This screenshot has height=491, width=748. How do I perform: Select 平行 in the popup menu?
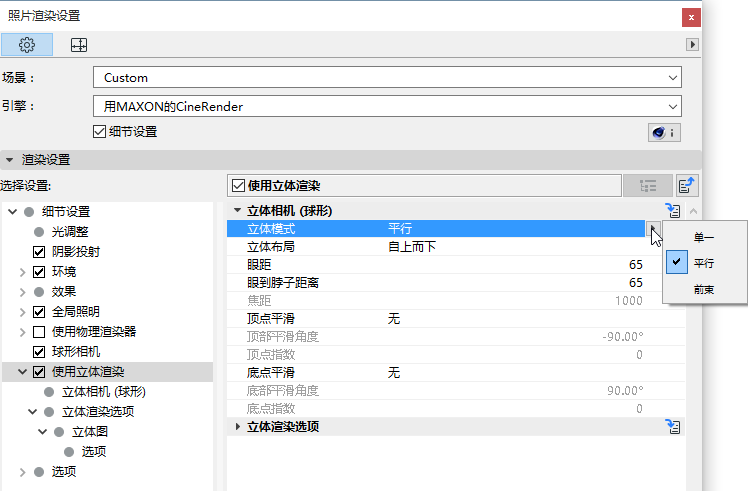point(704,263)
